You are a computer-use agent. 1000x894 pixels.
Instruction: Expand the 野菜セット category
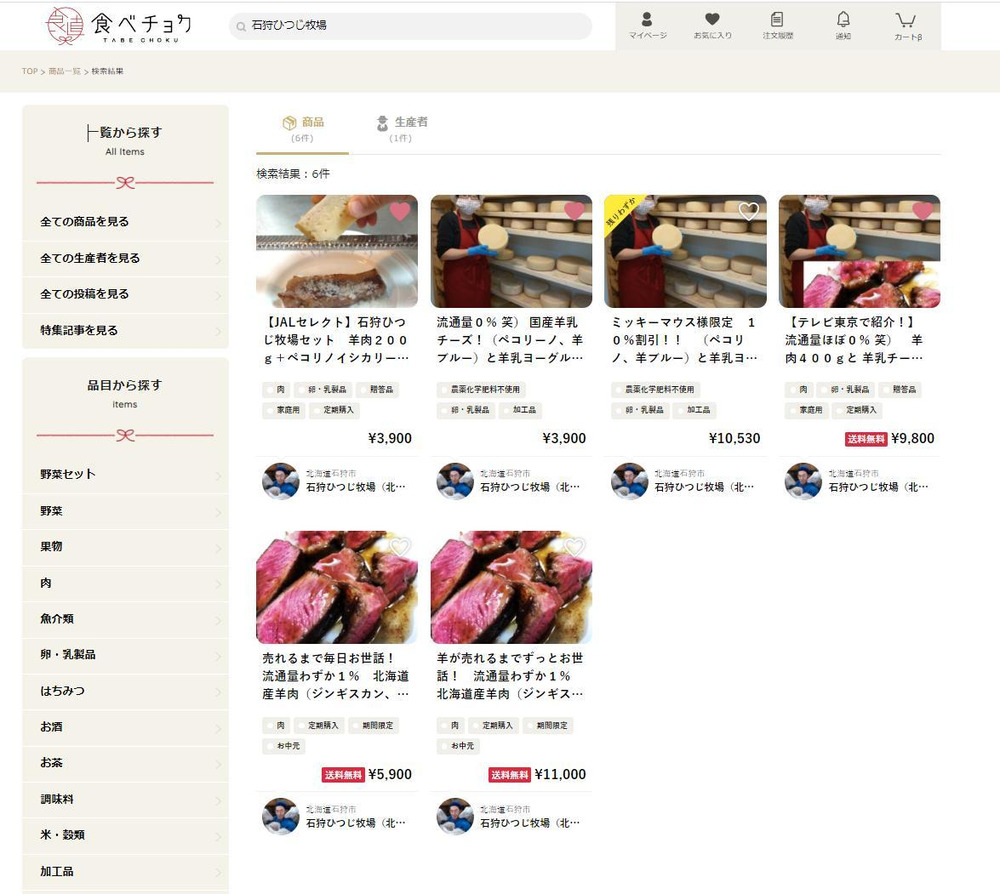(x=125, y=474)
